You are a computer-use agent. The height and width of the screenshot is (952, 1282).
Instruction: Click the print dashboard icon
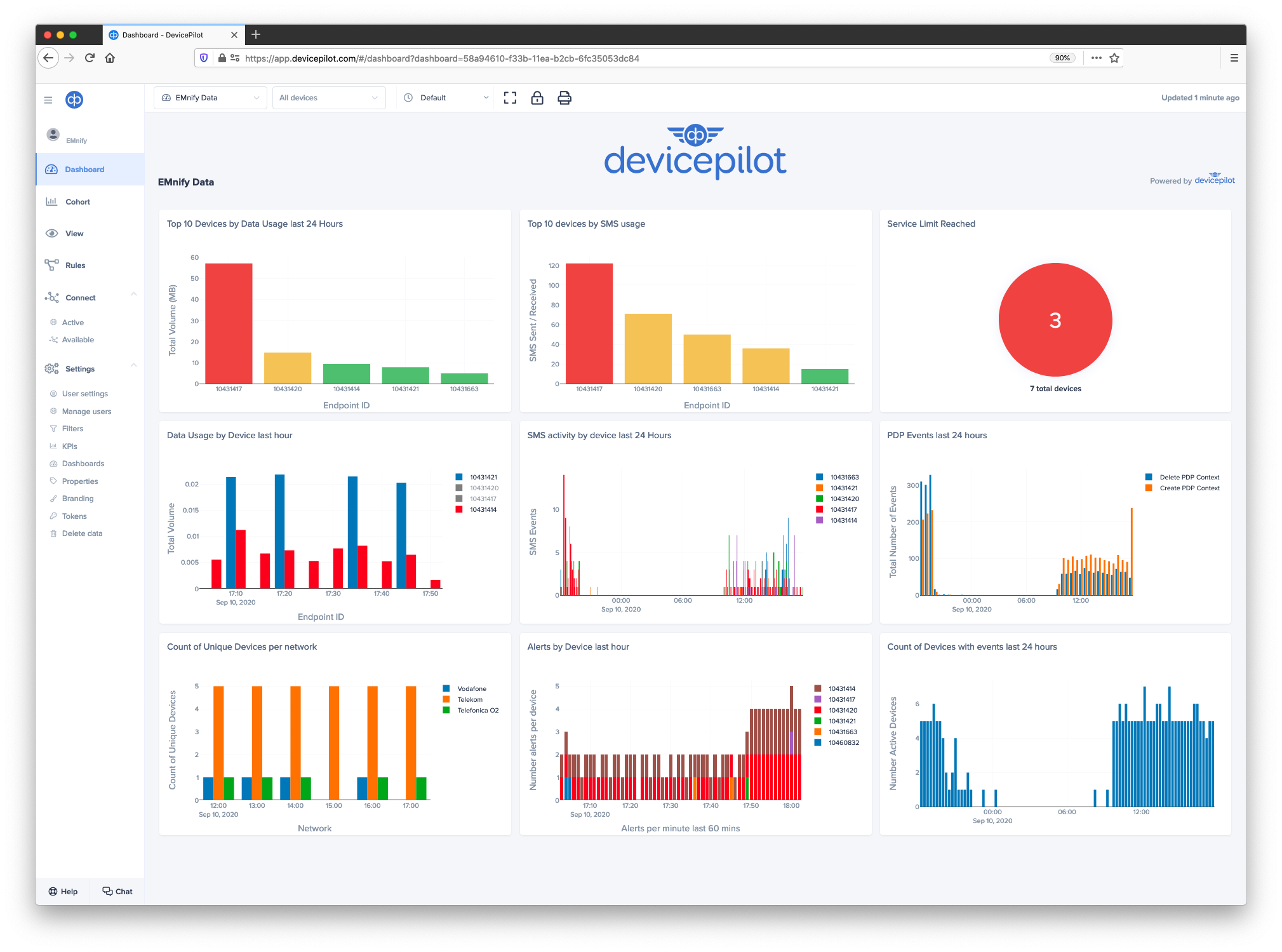click(x=564, y=98)
